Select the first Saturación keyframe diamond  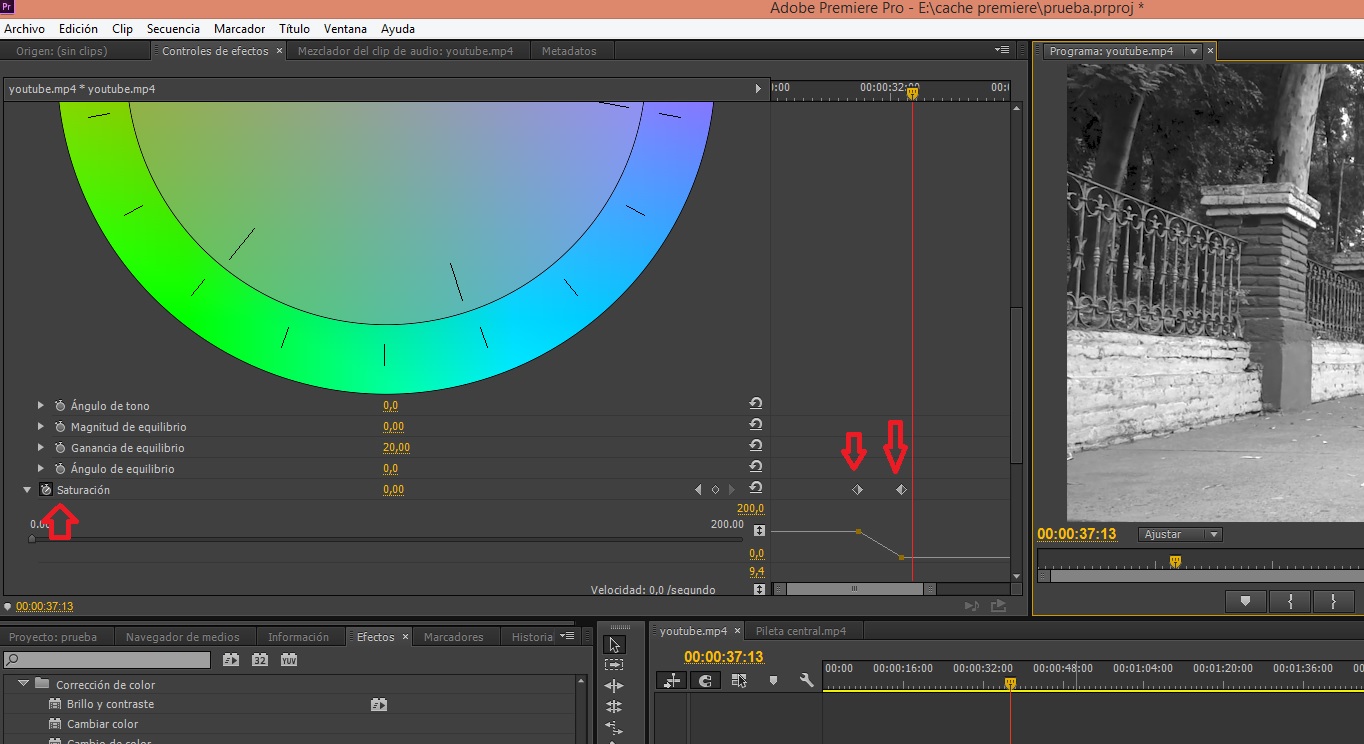[x=857, y=490]
